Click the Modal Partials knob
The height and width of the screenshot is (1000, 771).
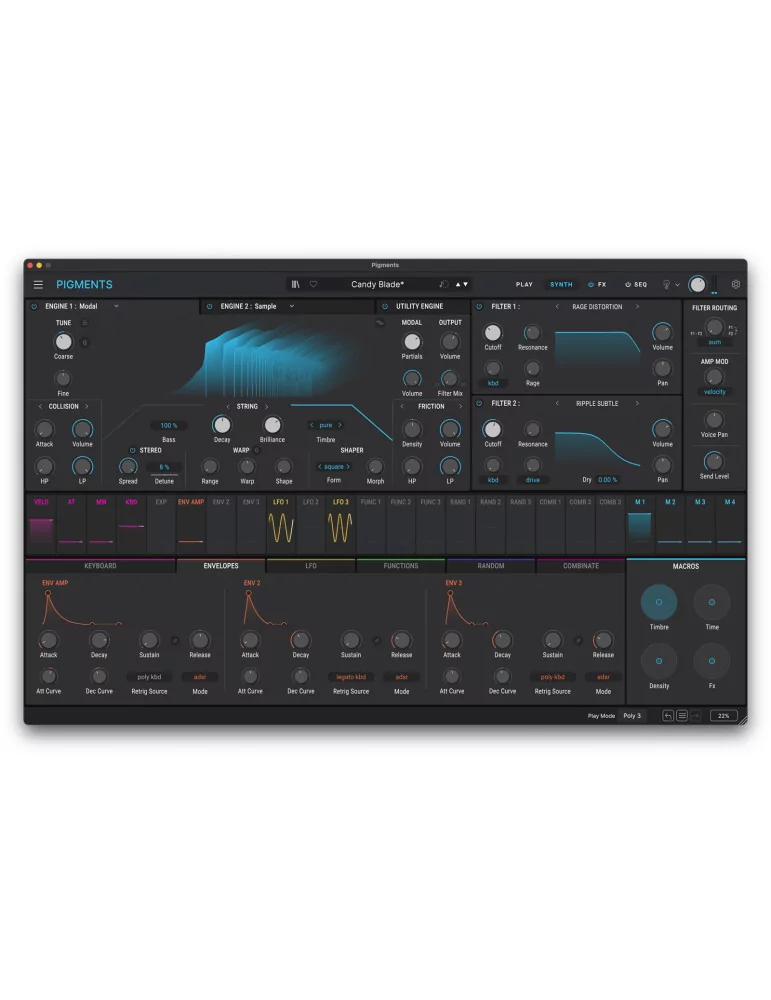tap(412, 342)
